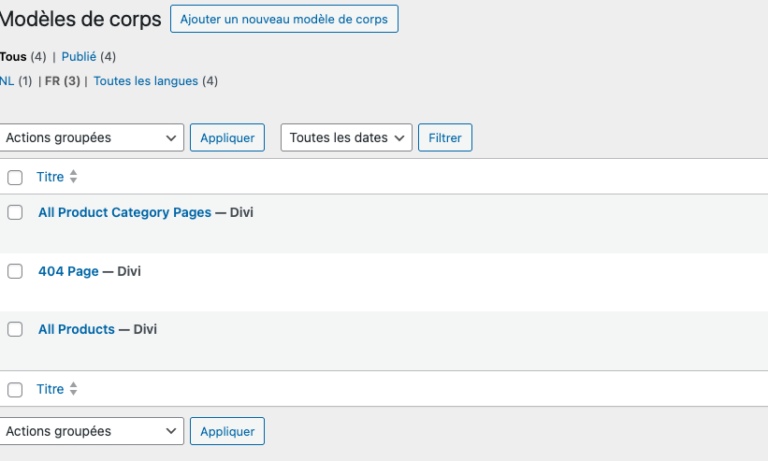Toggle the checkbox next to All Products
Screen dimensions: 768x461
coord(15,329)
